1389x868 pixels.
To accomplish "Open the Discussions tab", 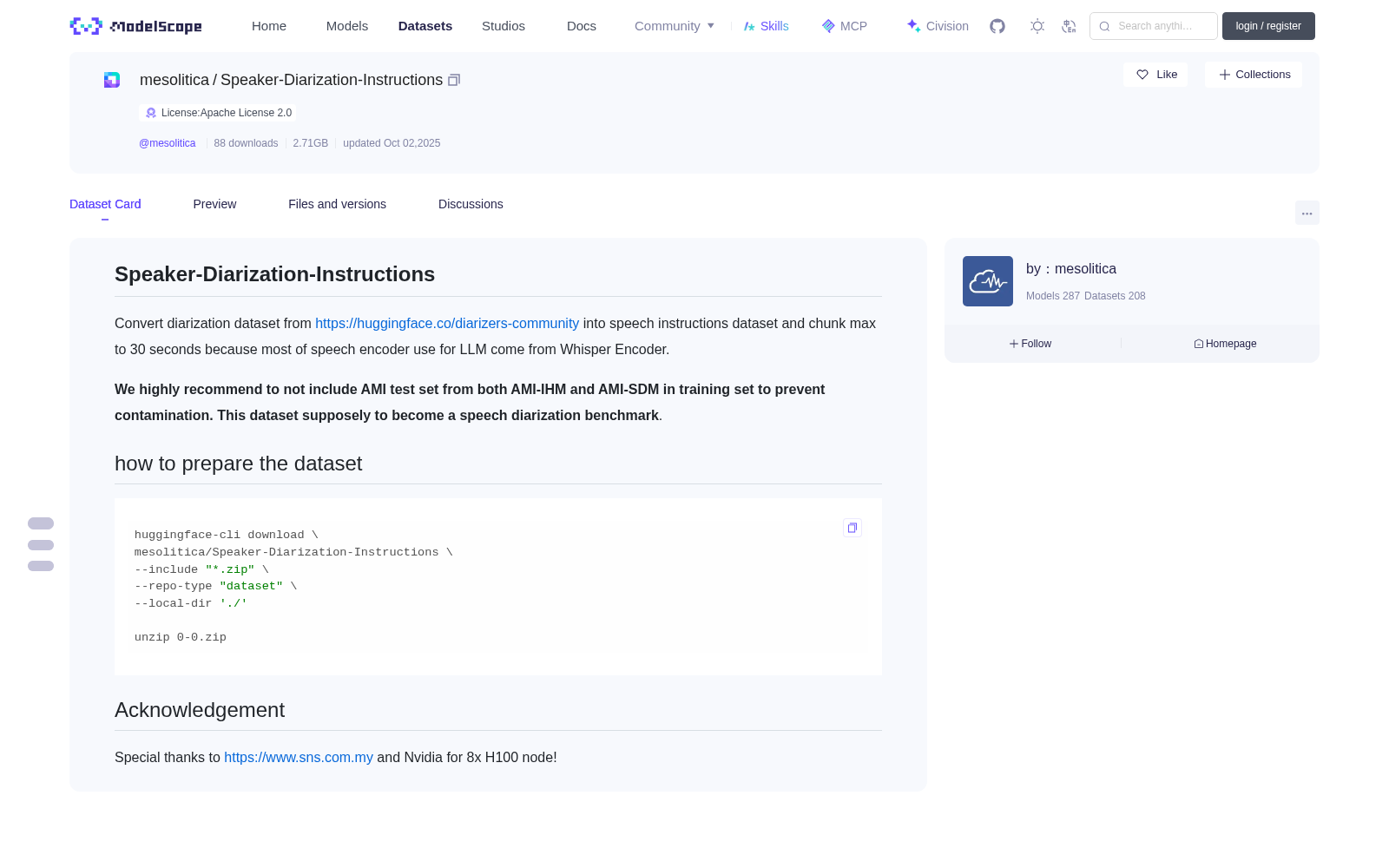I will [x=471, y=204].
